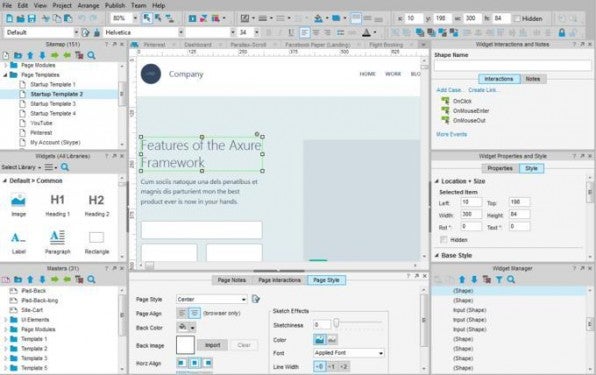Expand the UI Elements folder in Masters

(x=5, y=320)
